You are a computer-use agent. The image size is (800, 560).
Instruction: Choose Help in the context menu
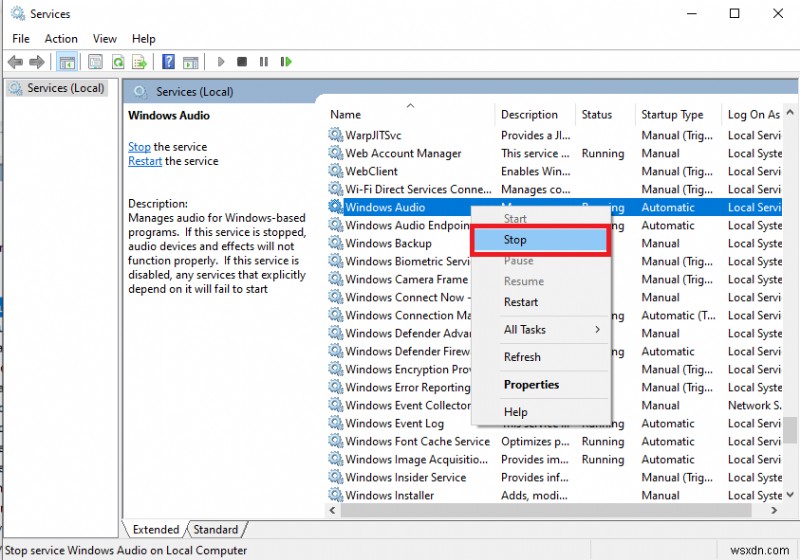[x=540, y=412]
